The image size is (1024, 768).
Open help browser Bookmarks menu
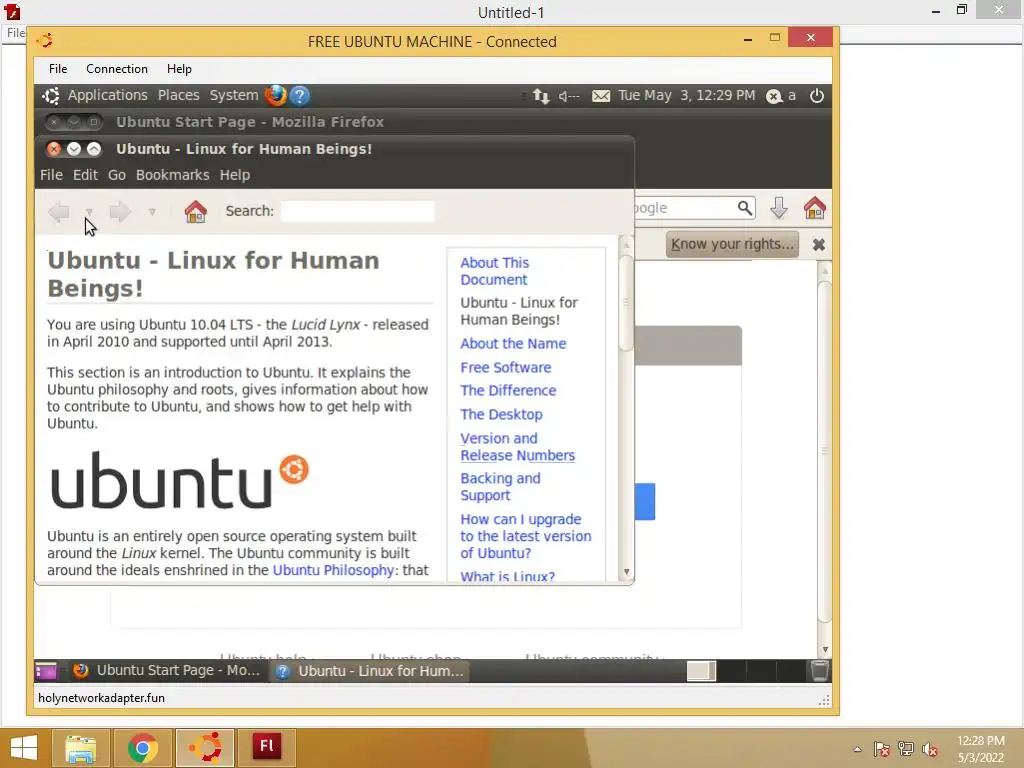click(x=172, y=175)
